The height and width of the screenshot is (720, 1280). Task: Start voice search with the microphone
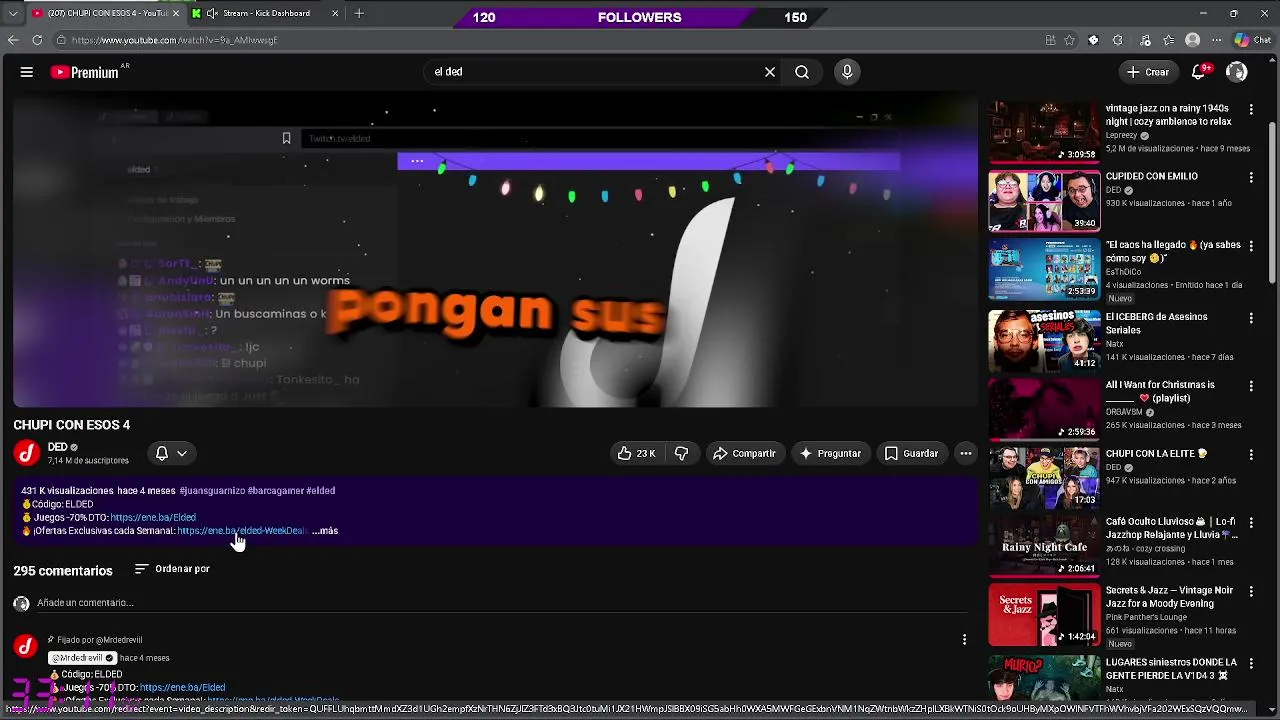(847, 72)
